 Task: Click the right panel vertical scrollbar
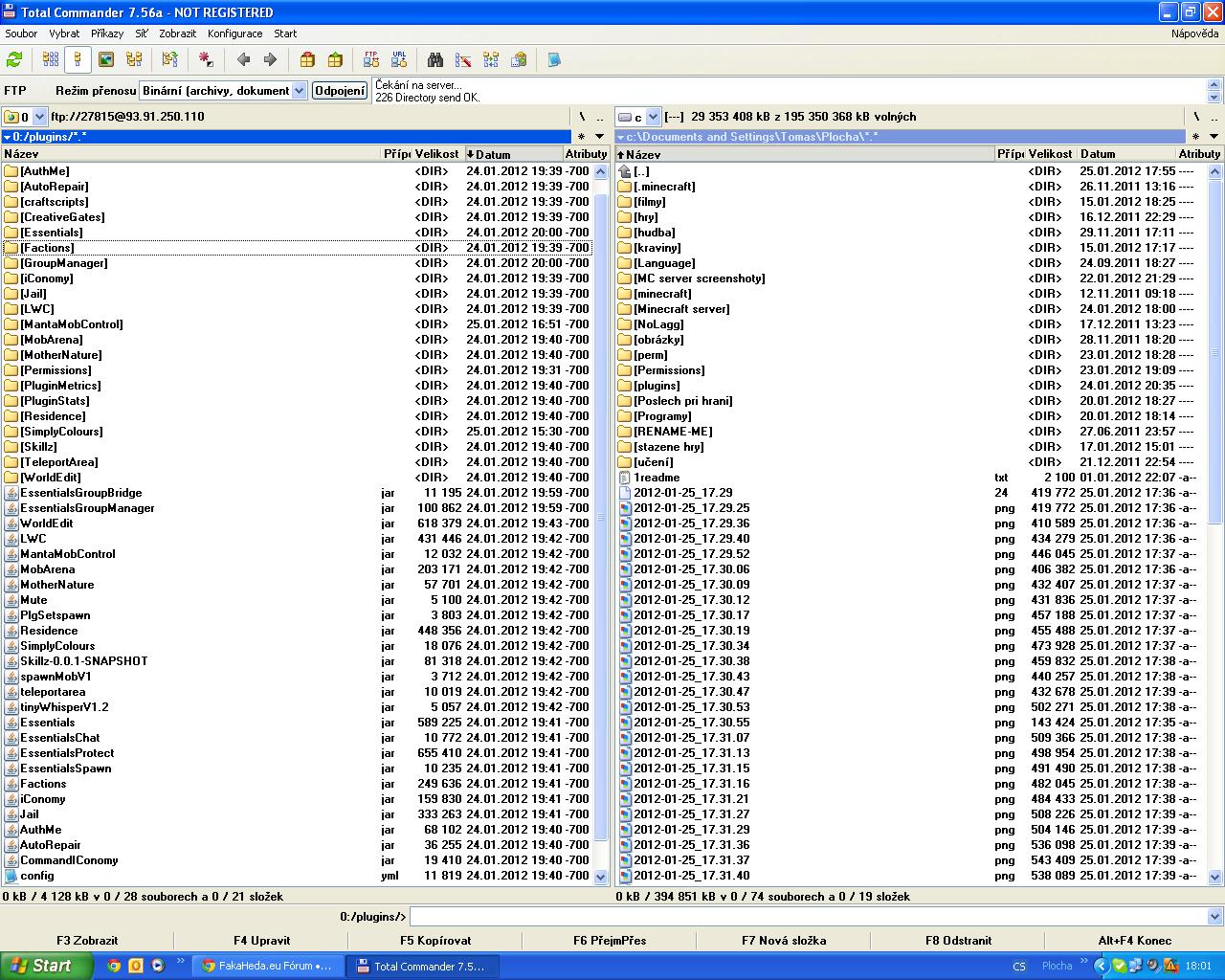tap(1215, 523)
